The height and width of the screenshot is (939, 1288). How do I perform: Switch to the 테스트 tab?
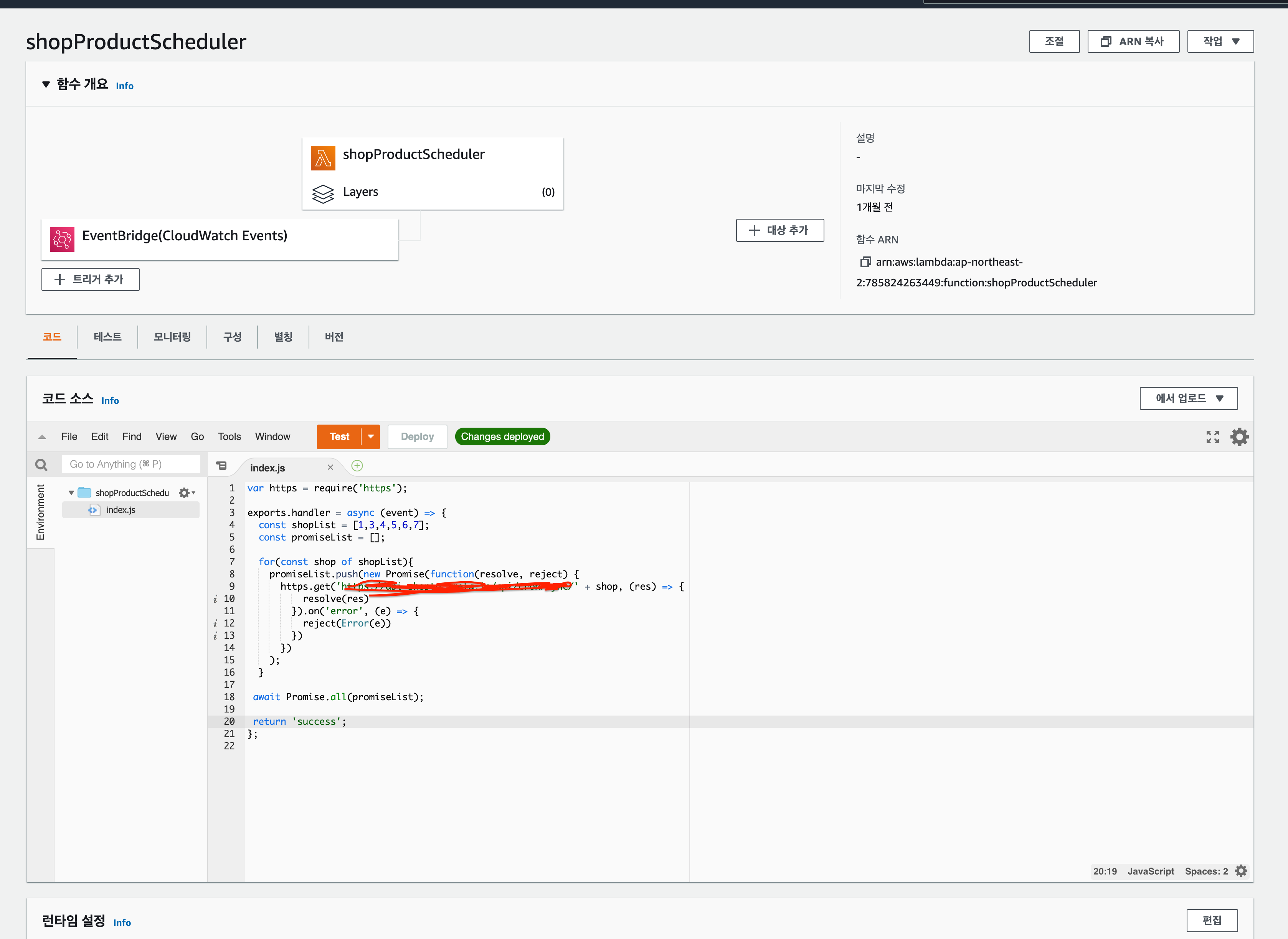point(107,337)
